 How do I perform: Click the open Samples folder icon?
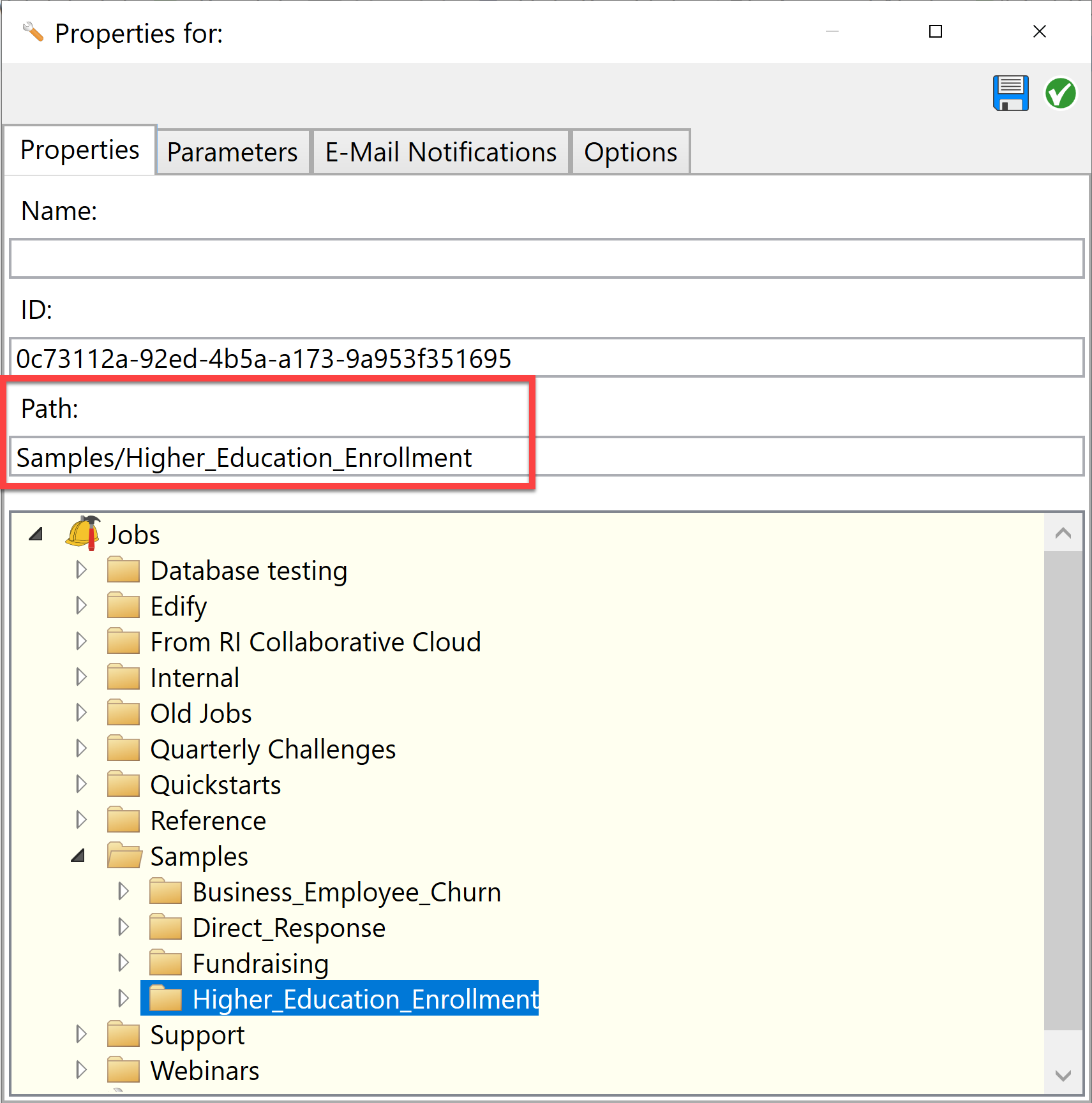coord(124,856)
